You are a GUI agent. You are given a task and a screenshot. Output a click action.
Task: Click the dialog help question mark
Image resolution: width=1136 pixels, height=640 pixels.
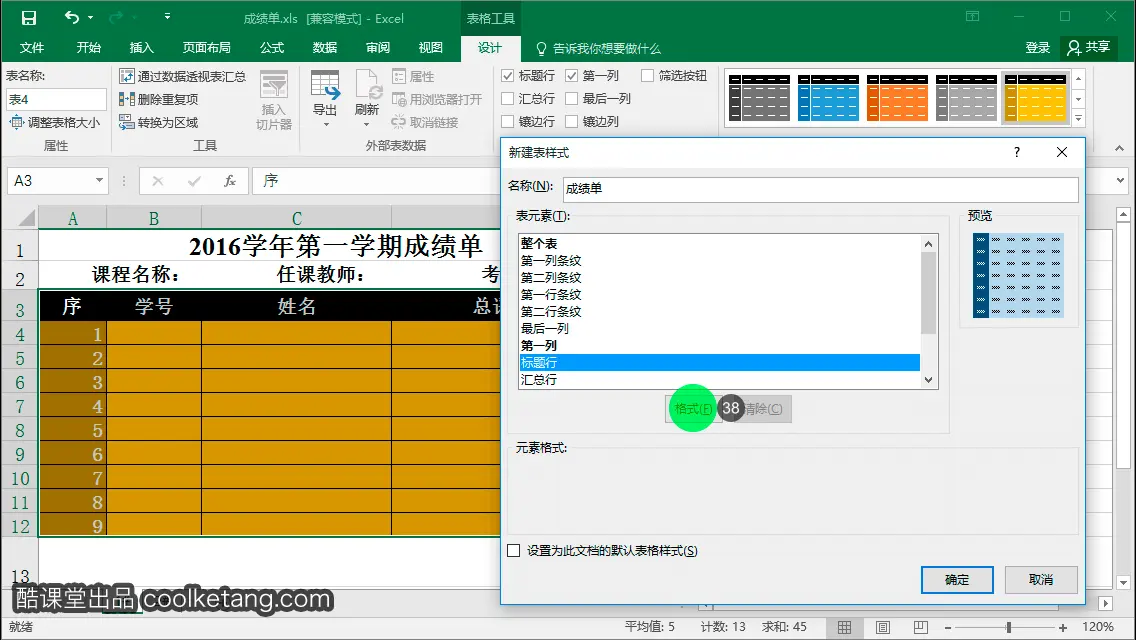coord(1017,152)
